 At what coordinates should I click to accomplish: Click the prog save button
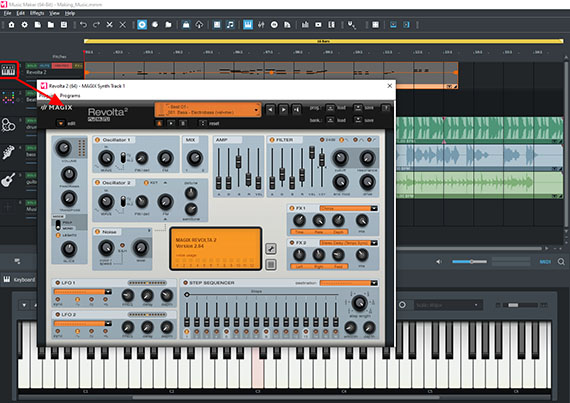358,108
